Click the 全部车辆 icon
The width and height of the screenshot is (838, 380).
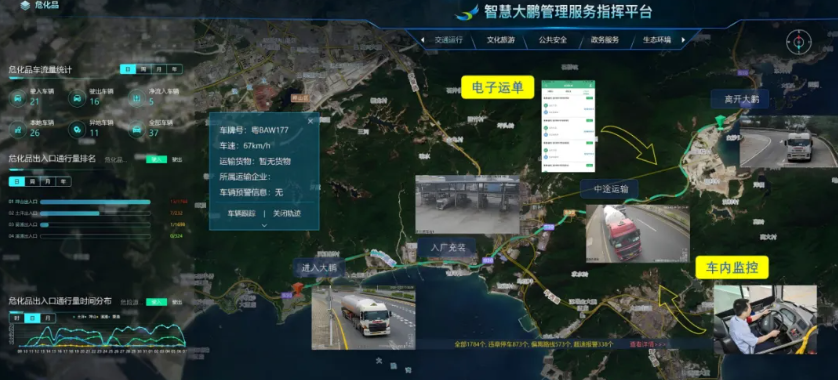137,129
